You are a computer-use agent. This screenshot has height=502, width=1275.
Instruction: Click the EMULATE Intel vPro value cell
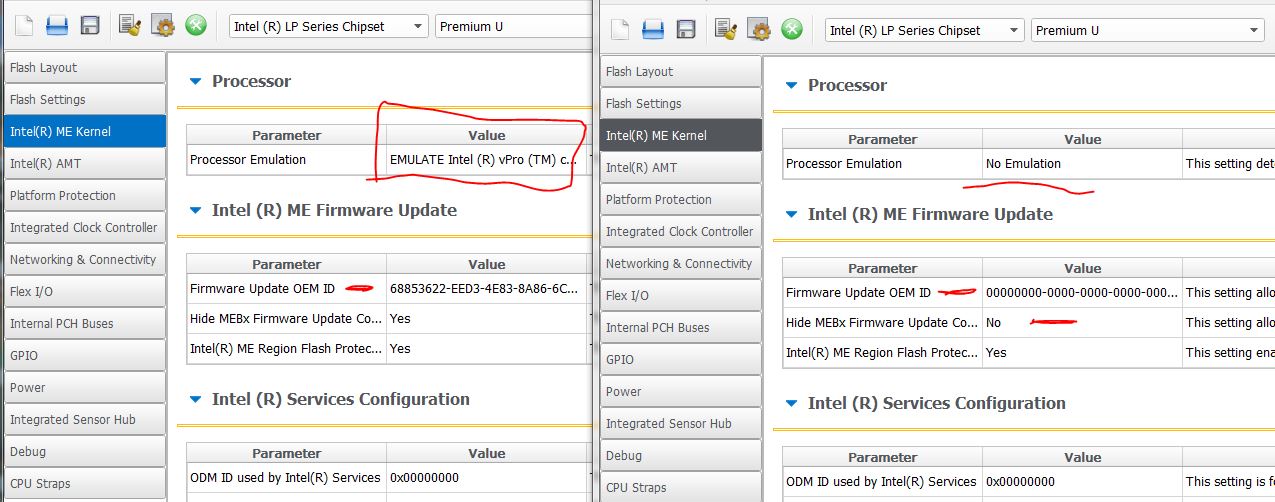coord(486,160)
